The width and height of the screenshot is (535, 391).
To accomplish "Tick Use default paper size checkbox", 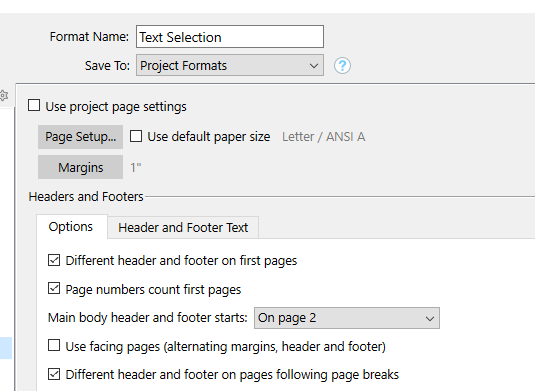I will click(x=136, y=136).
